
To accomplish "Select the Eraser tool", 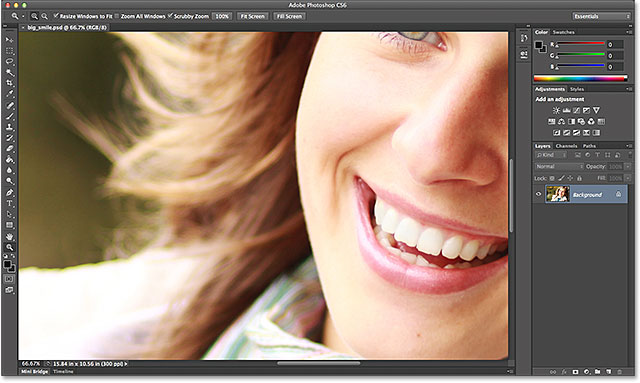I will (9, 149).
